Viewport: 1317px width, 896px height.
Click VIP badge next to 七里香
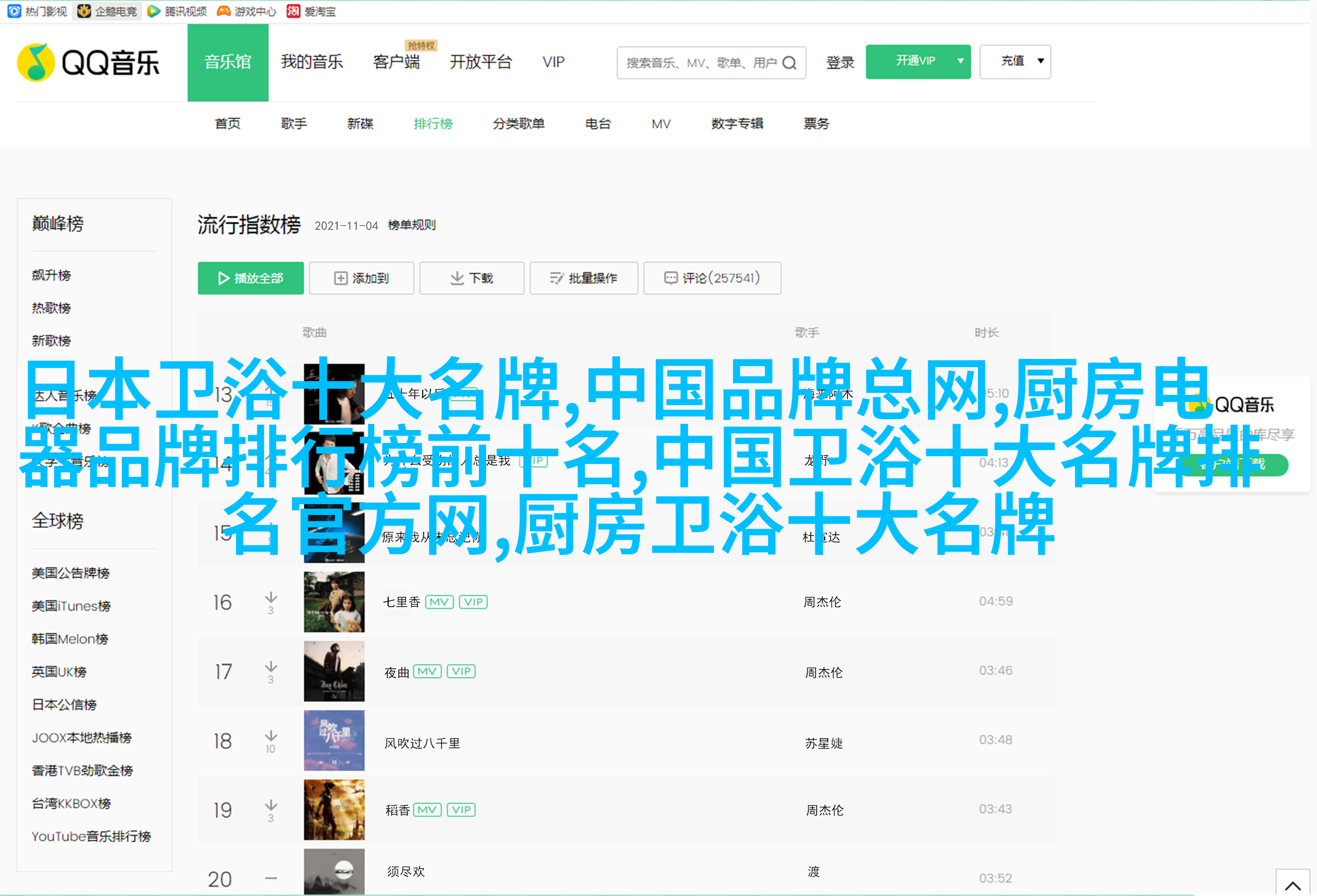(473, 602)
